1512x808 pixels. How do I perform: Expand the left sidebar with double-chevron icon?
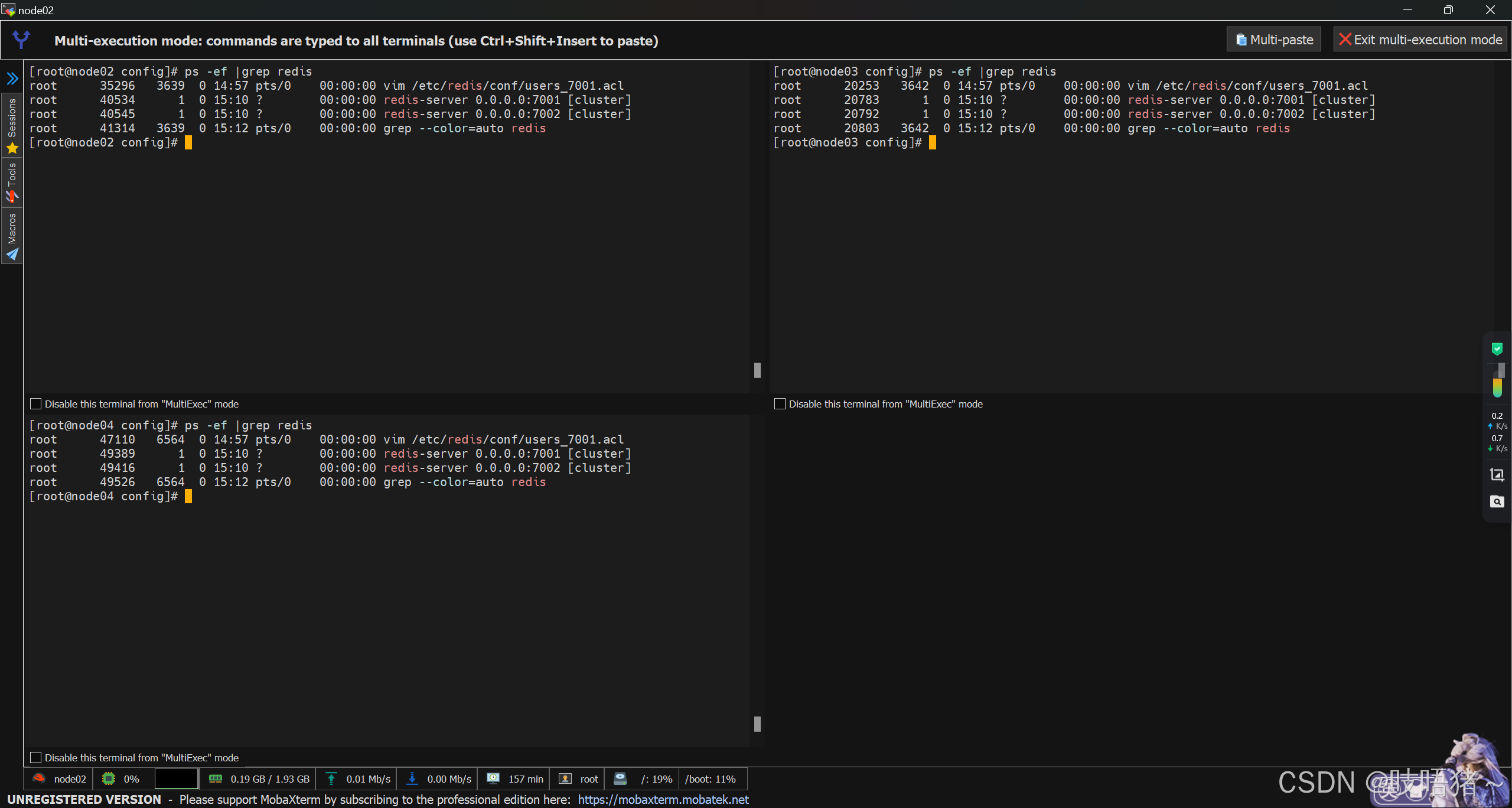[12, 79]
